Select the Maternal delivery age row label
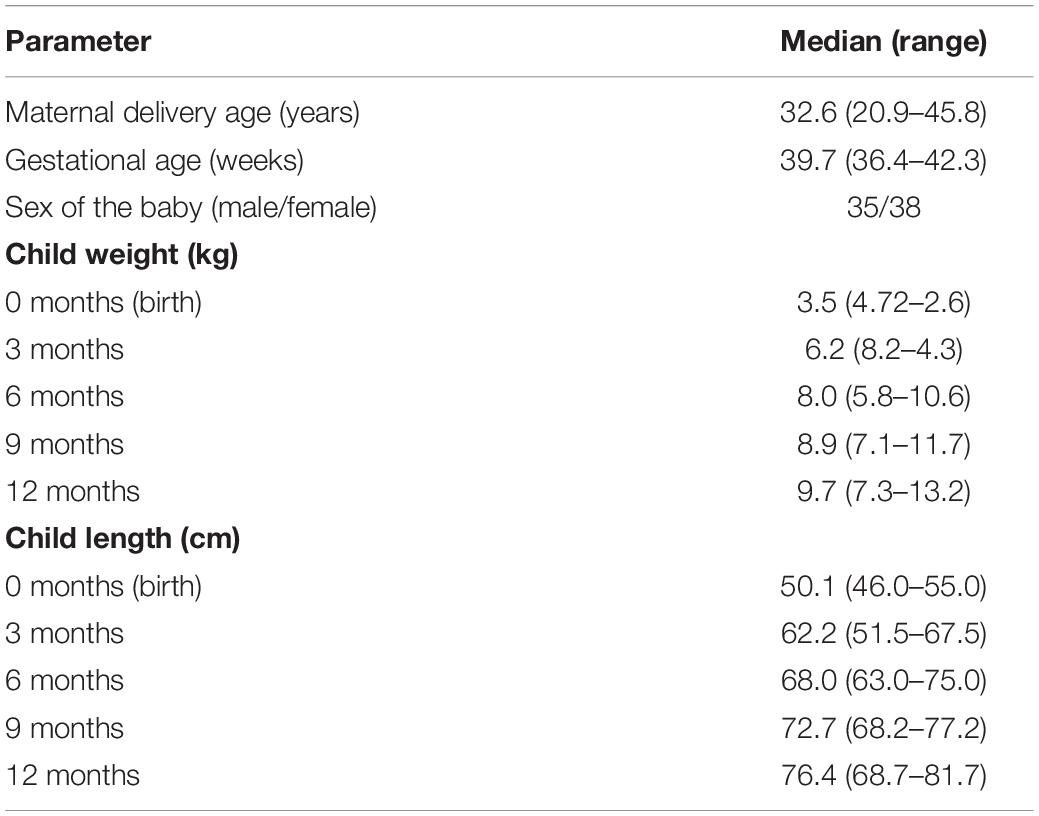This screenshot has width=1039, height=816. tap(182, 113)
